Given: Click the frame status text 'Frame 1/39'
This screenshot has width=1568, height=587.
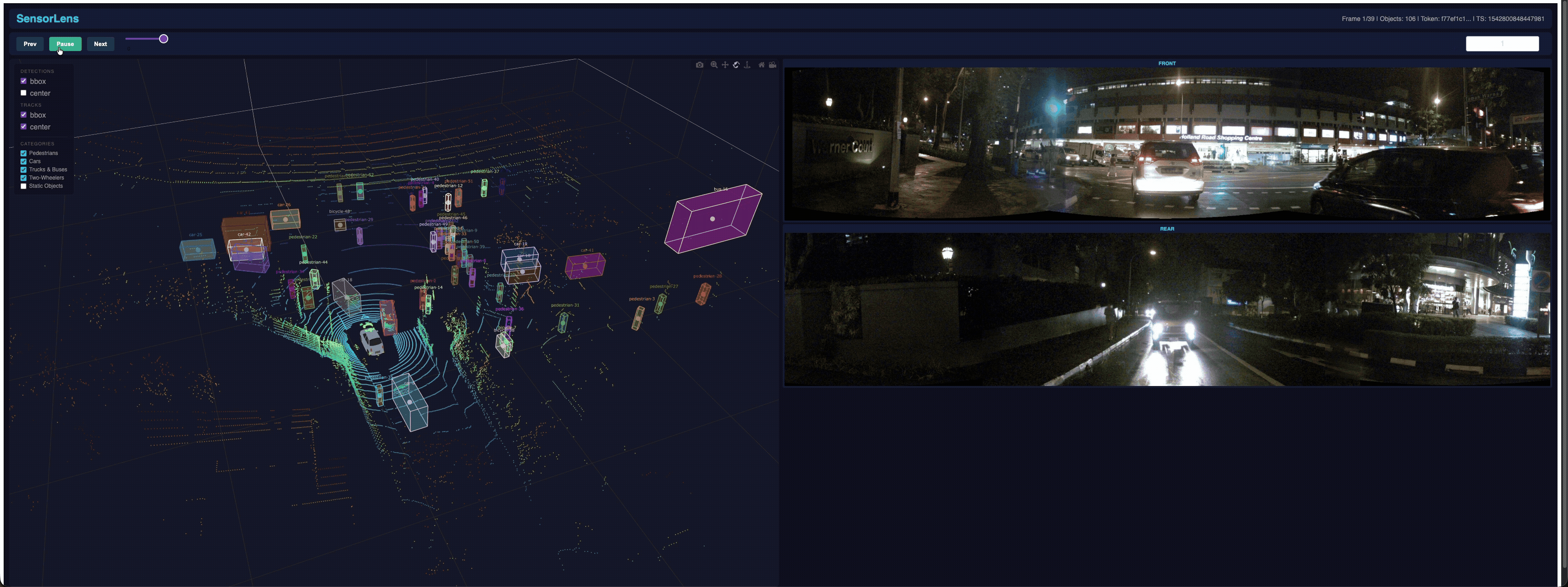Looking at the screenshot, I should pyautogui.click(x=1358, y=19).
